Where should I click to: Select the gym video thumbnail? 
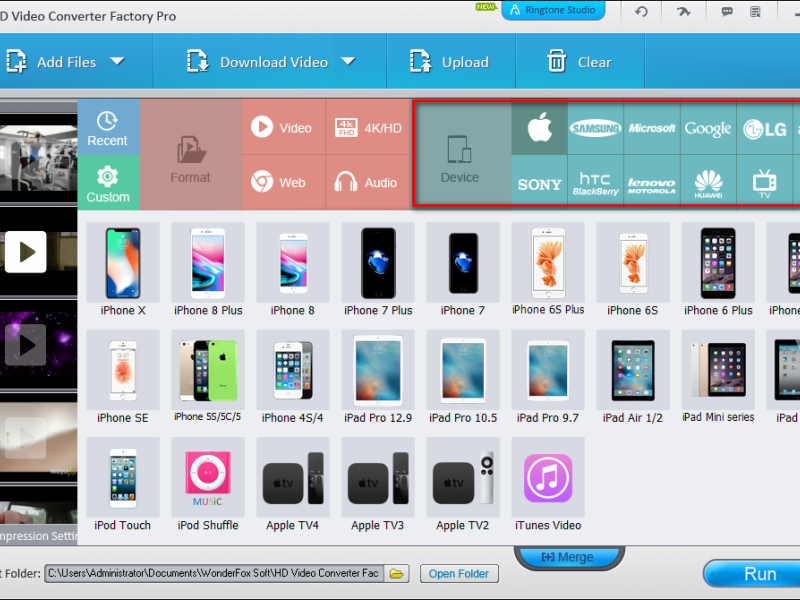point(38,158)
